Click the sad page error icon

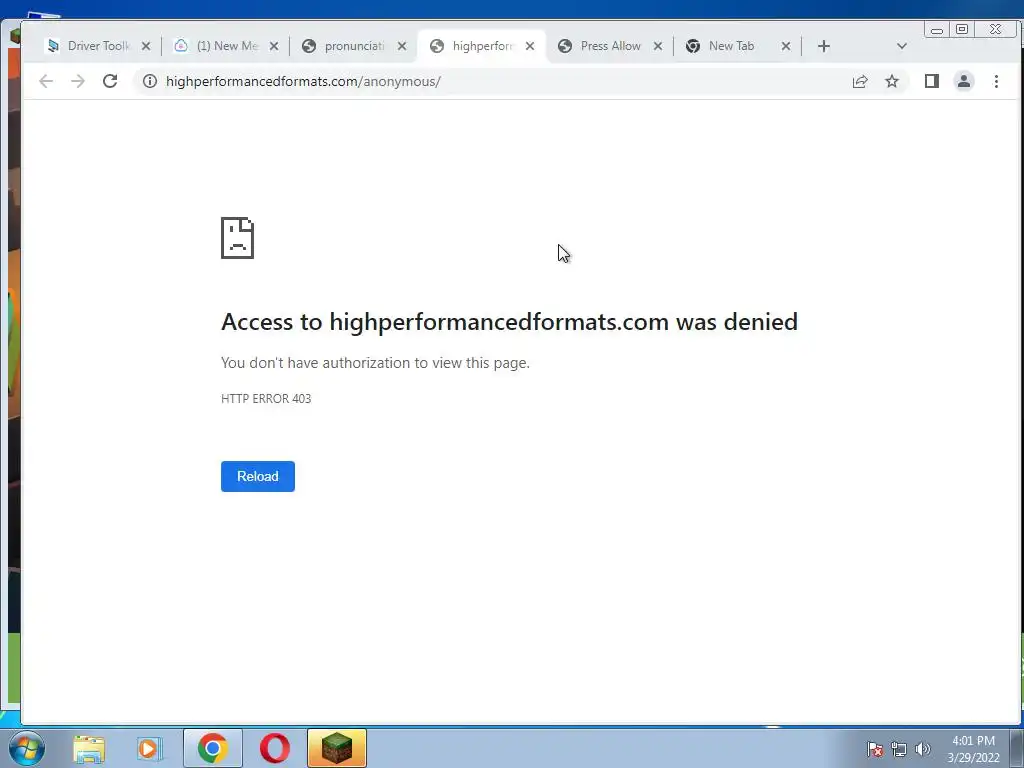(237, 238)
